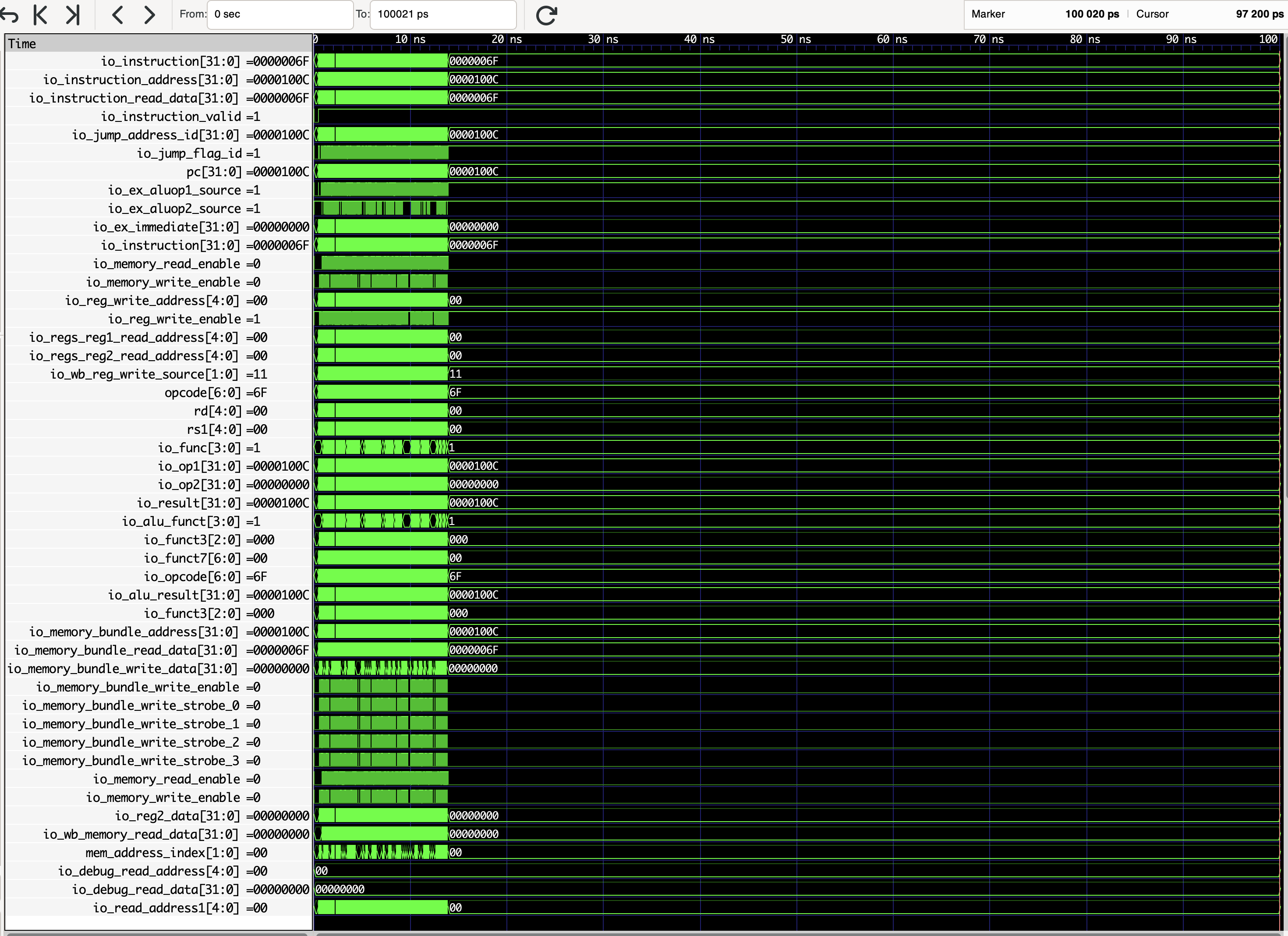This screenshot has height=936, width=1288.
Task: Click the 90 ns mark on time ruler
Action: (1181, 39)
